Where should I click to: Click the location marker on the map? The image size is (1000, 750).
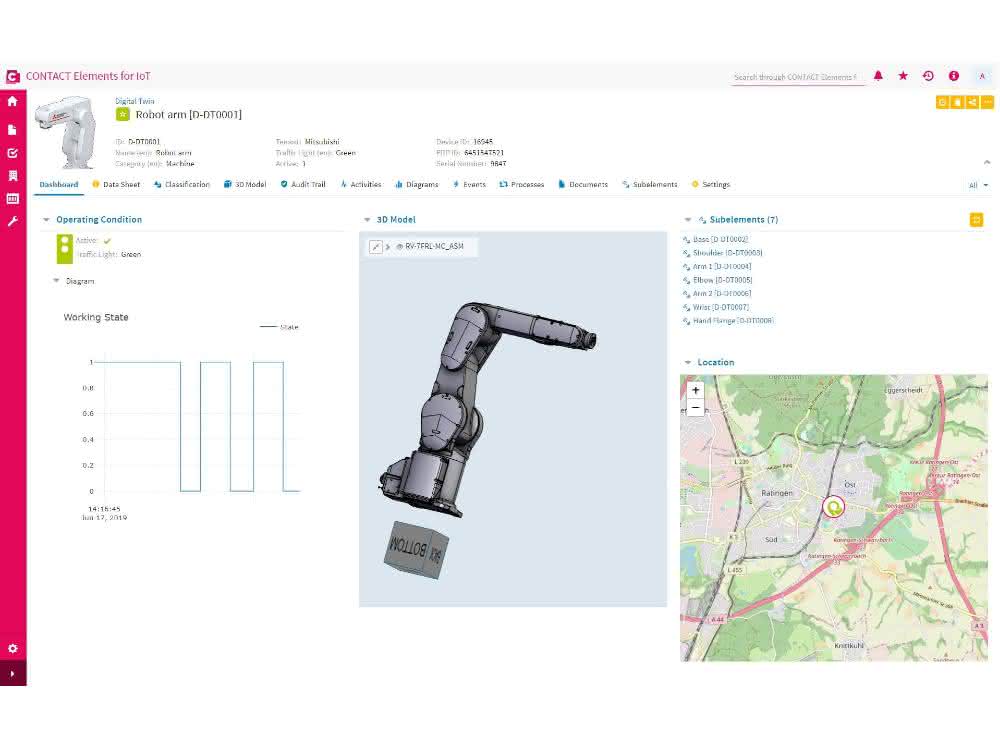click(834, 508)
